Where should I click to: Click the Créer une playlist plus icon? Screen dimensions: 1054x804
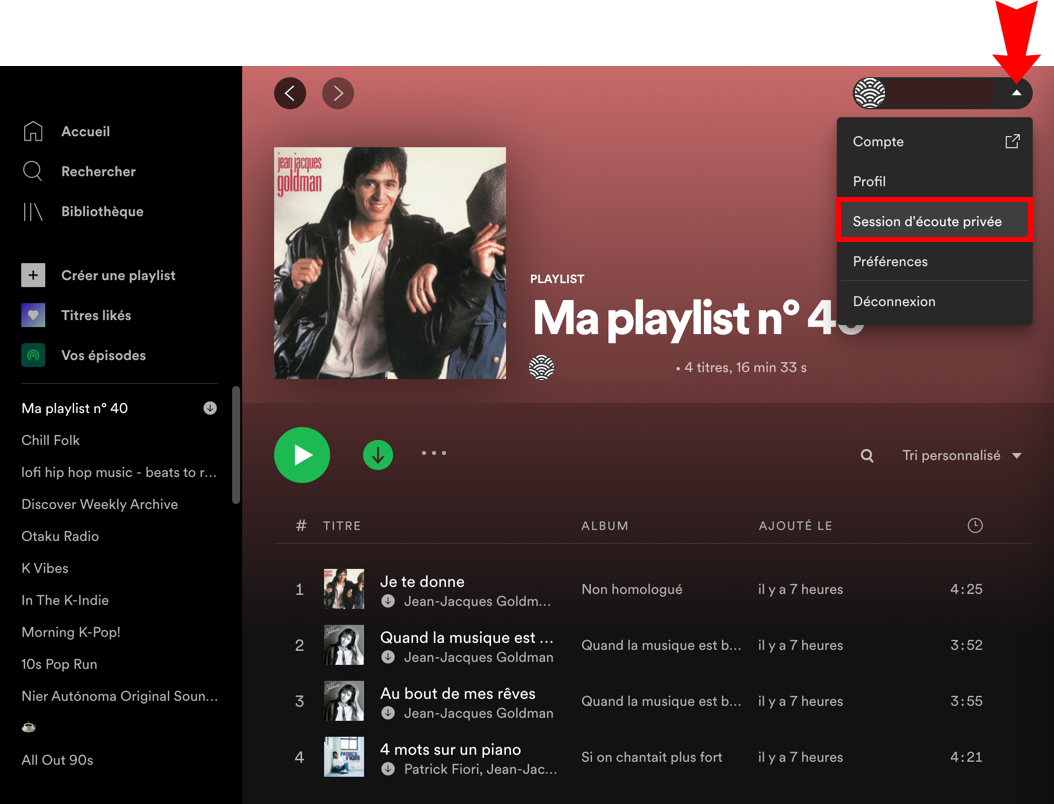click(x=34, y=275)
